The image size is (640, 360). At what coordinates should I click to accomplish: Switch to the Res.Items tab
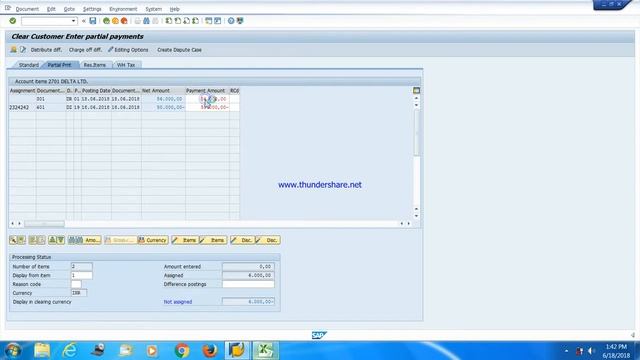95,65
